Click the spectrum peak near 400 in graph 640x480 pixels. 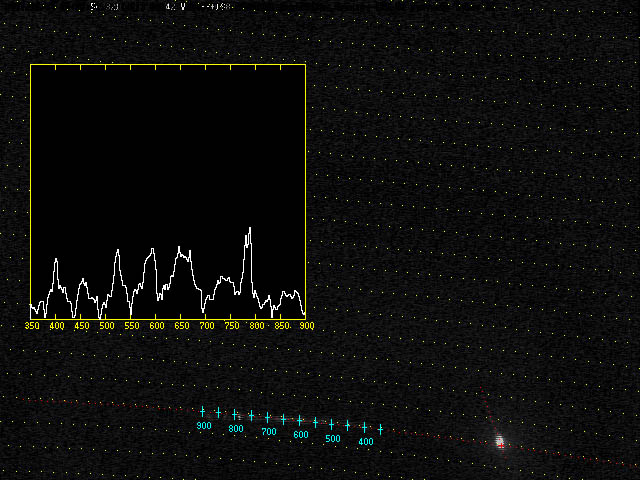click(56, 260)
